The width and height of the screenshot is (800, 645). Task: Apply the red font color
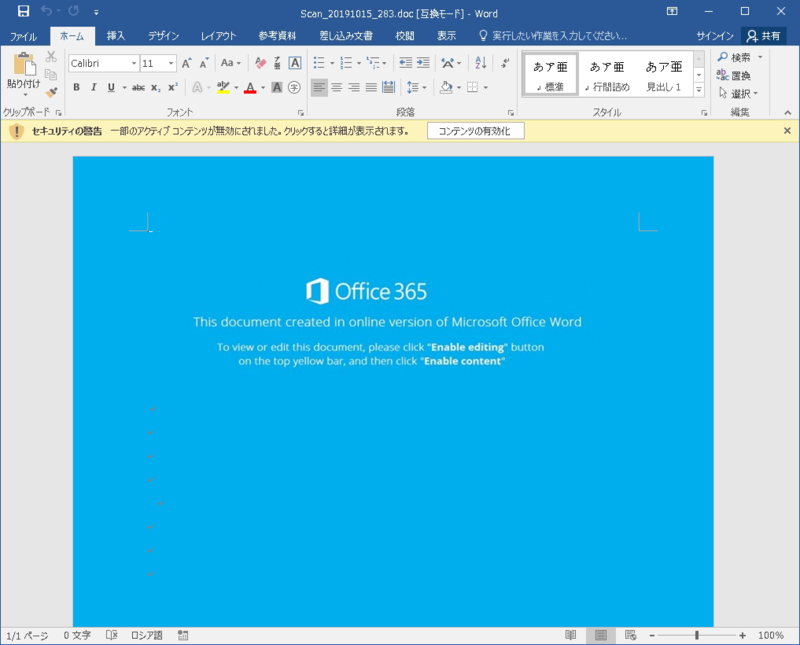point(250,87)
